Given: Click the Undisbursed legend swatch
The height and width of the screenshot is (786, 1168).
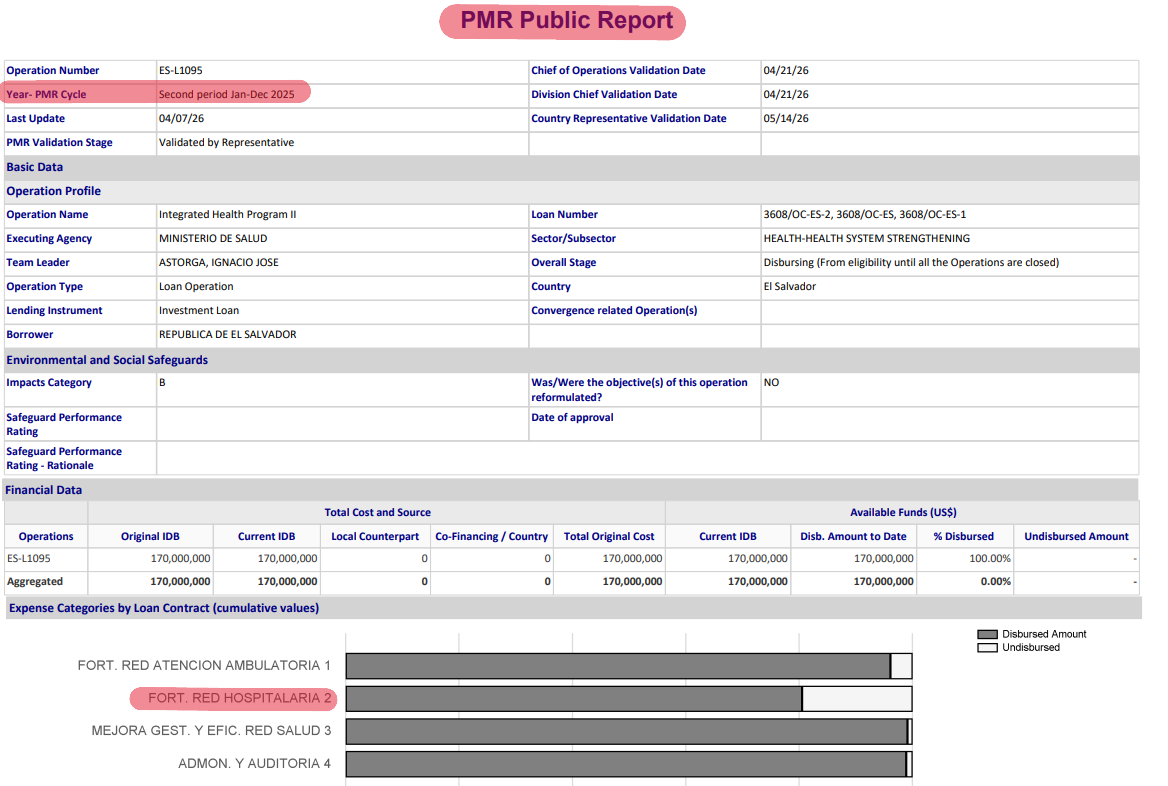Looking at the screenshot, I should 987,647.
